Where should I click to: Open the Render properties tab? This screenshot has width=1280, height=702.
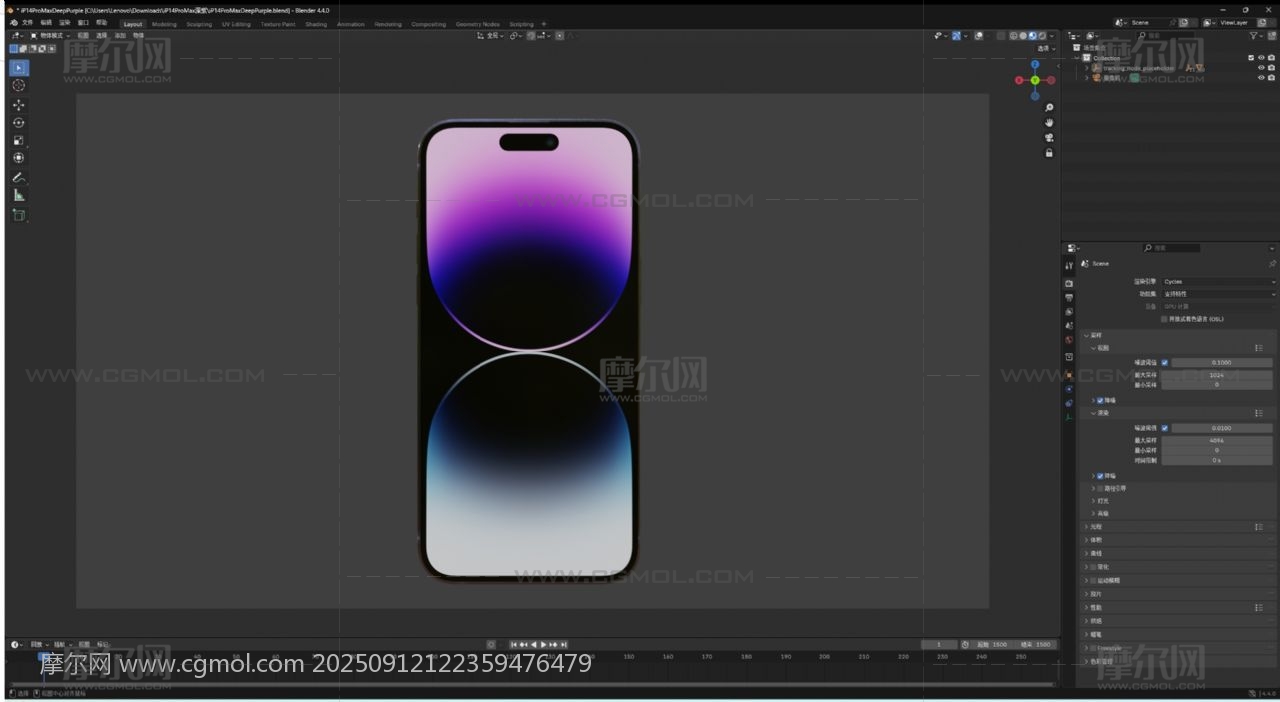click(x=1069, y=284)
